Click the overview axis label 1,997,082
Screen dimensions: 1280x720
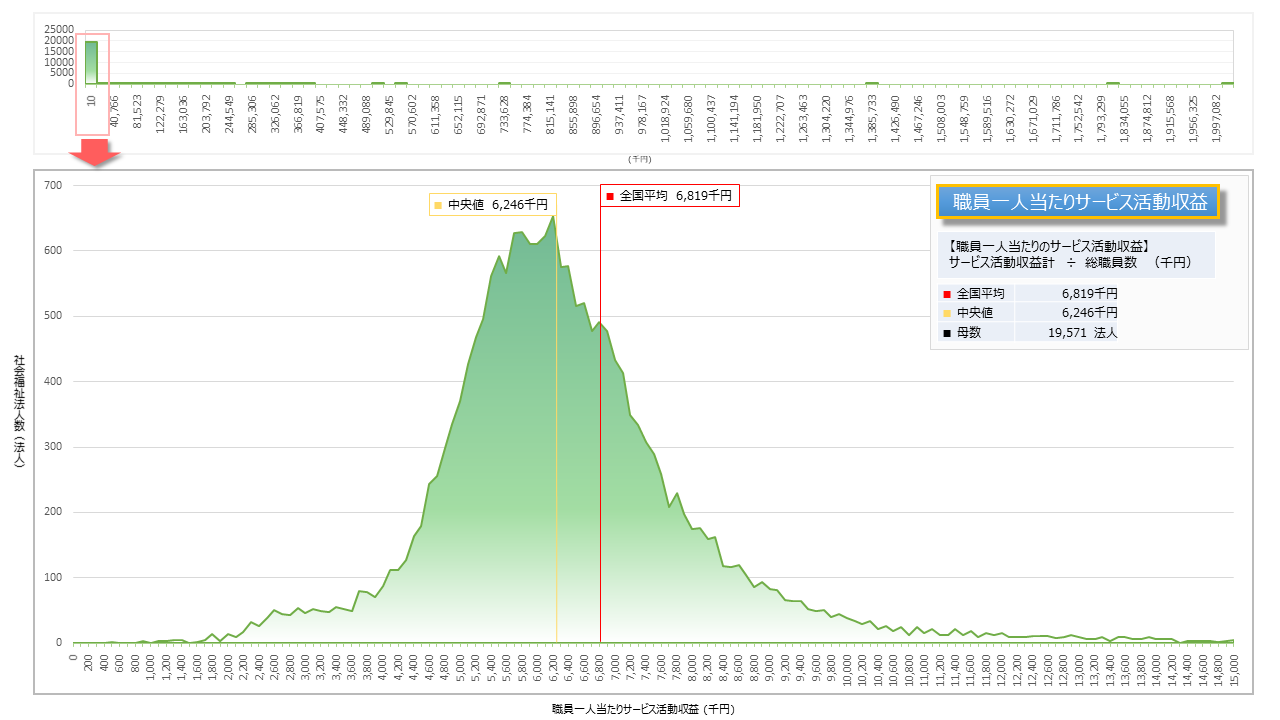(1217, 118)
